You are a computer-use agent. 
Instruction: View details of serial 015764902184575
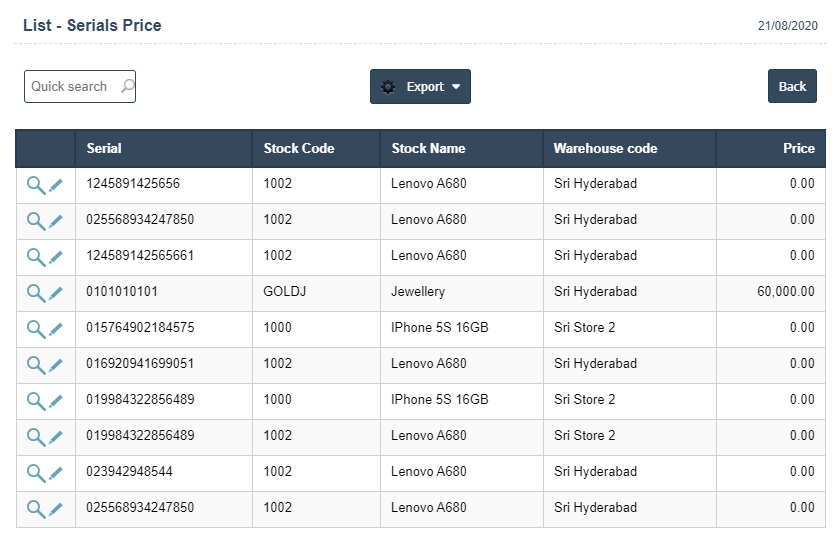point(35,329)
